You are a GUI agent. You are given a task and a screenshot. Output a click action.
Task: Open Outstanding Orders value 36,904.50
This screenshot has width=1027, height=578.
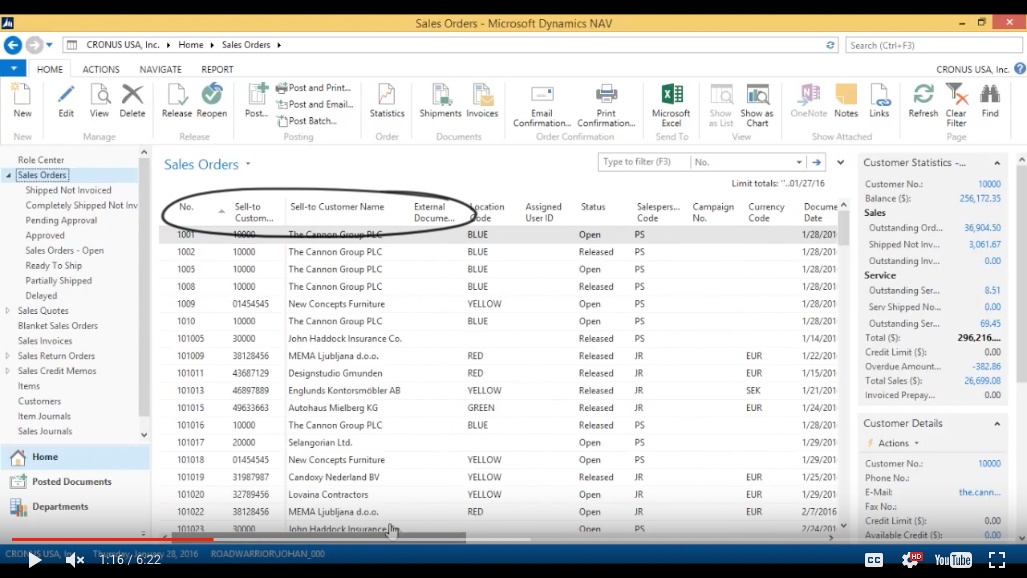[982, 228]
